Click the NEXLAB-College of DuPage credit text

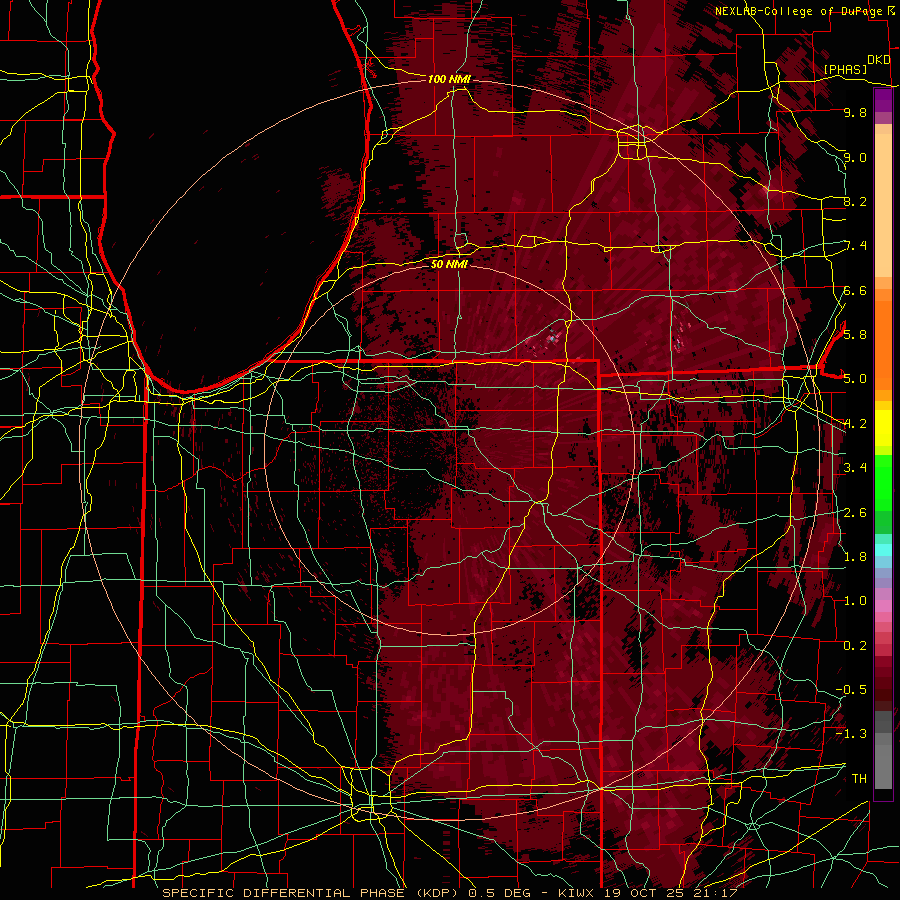point(801,11)
